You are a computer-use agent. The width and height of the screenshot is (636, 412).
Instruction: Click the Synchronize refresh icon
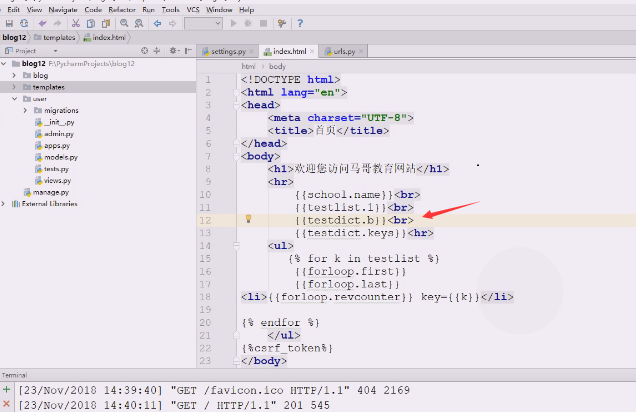(x=24, y=24)
